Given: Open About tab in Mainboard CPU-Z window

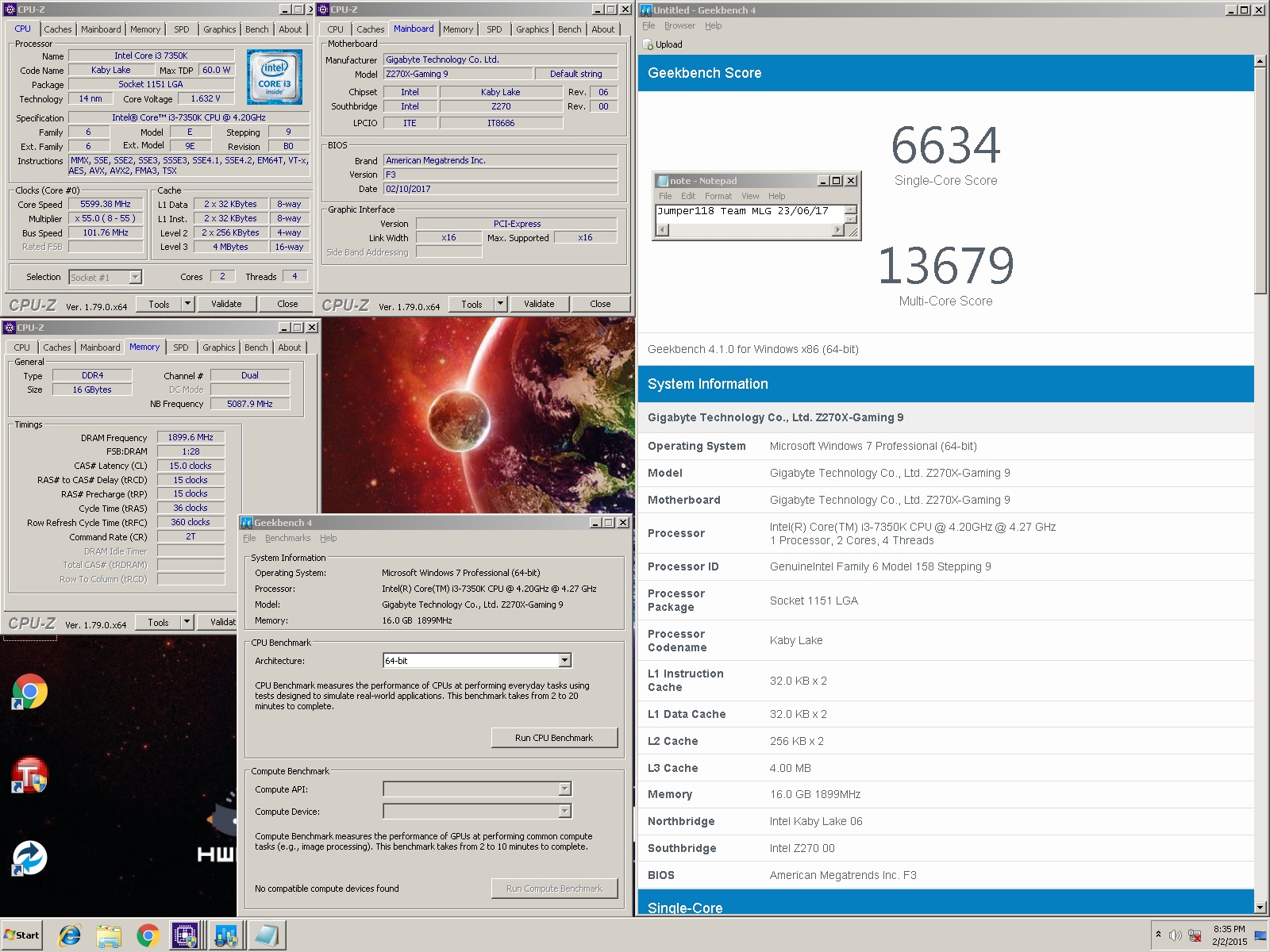Looking at the screenshot, I should pyautogui.click(x=603, y=29).
